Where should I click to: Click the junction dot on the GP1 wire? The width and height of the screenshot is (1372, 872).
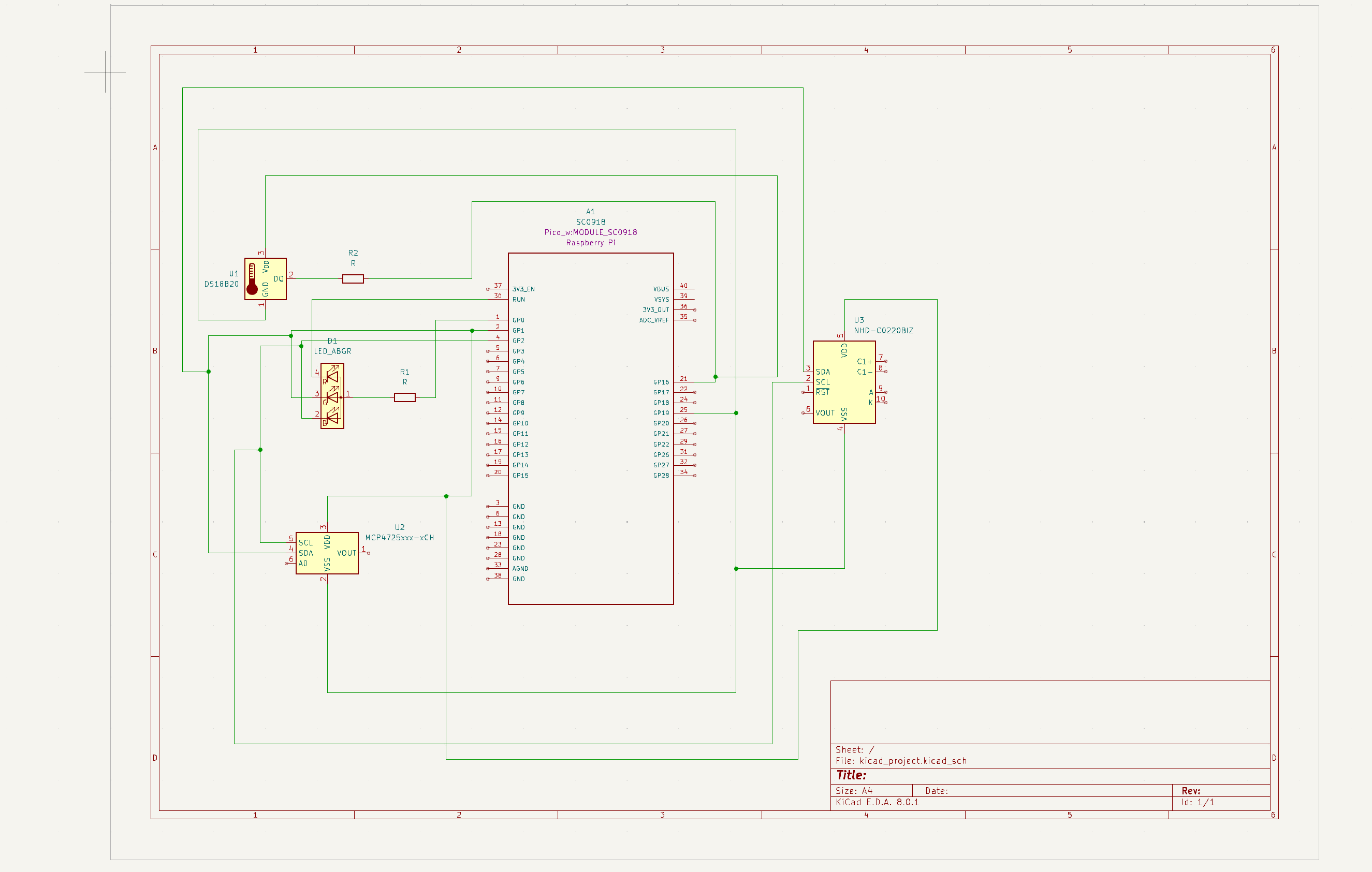click(x=472, y=330)
